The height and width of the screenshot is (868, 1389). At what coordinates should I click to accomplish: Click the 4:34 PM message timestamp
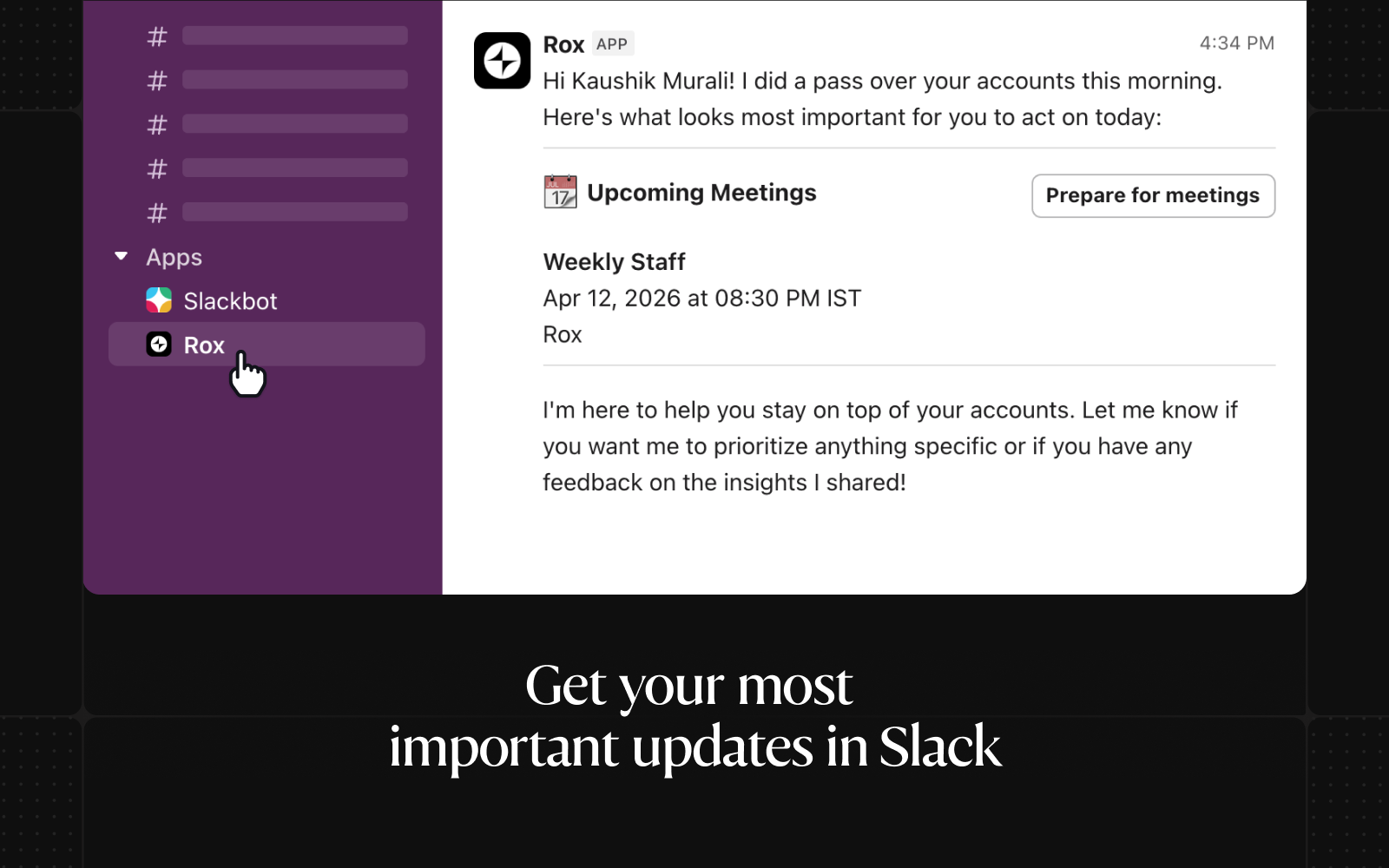(x=1236, y=43)
